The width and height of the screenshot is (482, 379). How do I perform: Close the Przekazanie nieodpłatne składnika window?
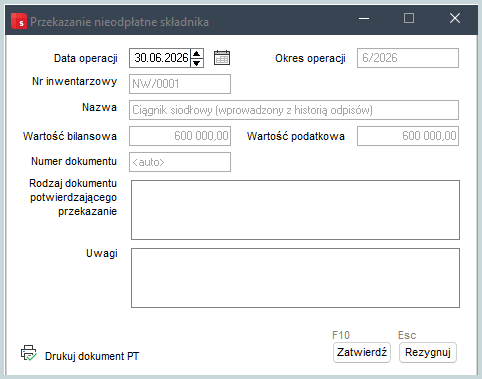coord(455,18)
